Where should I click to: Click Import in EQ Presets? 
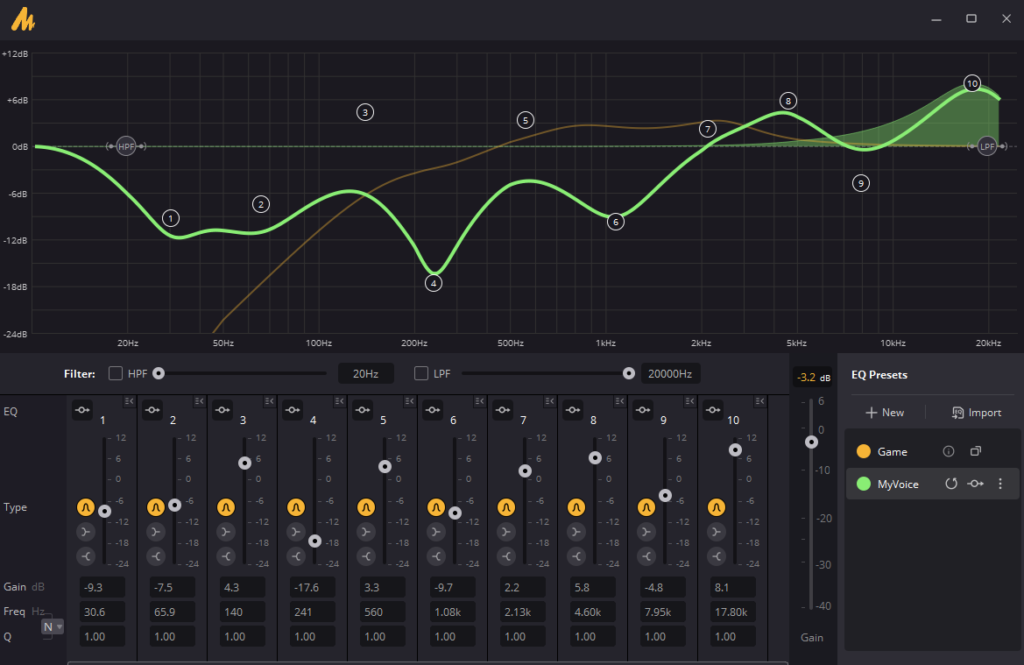pyautogui.click(x=976, y=412)
